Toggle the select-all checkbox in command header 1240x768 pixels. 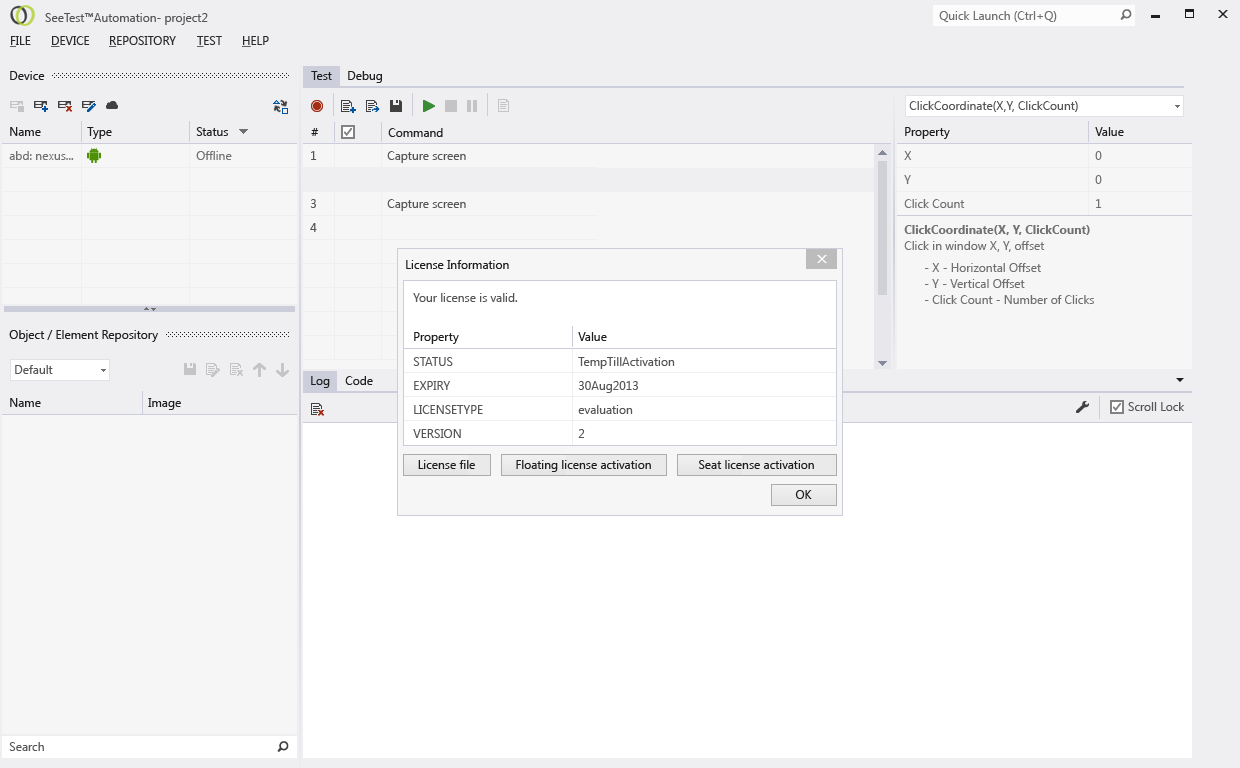click(348, 132)
